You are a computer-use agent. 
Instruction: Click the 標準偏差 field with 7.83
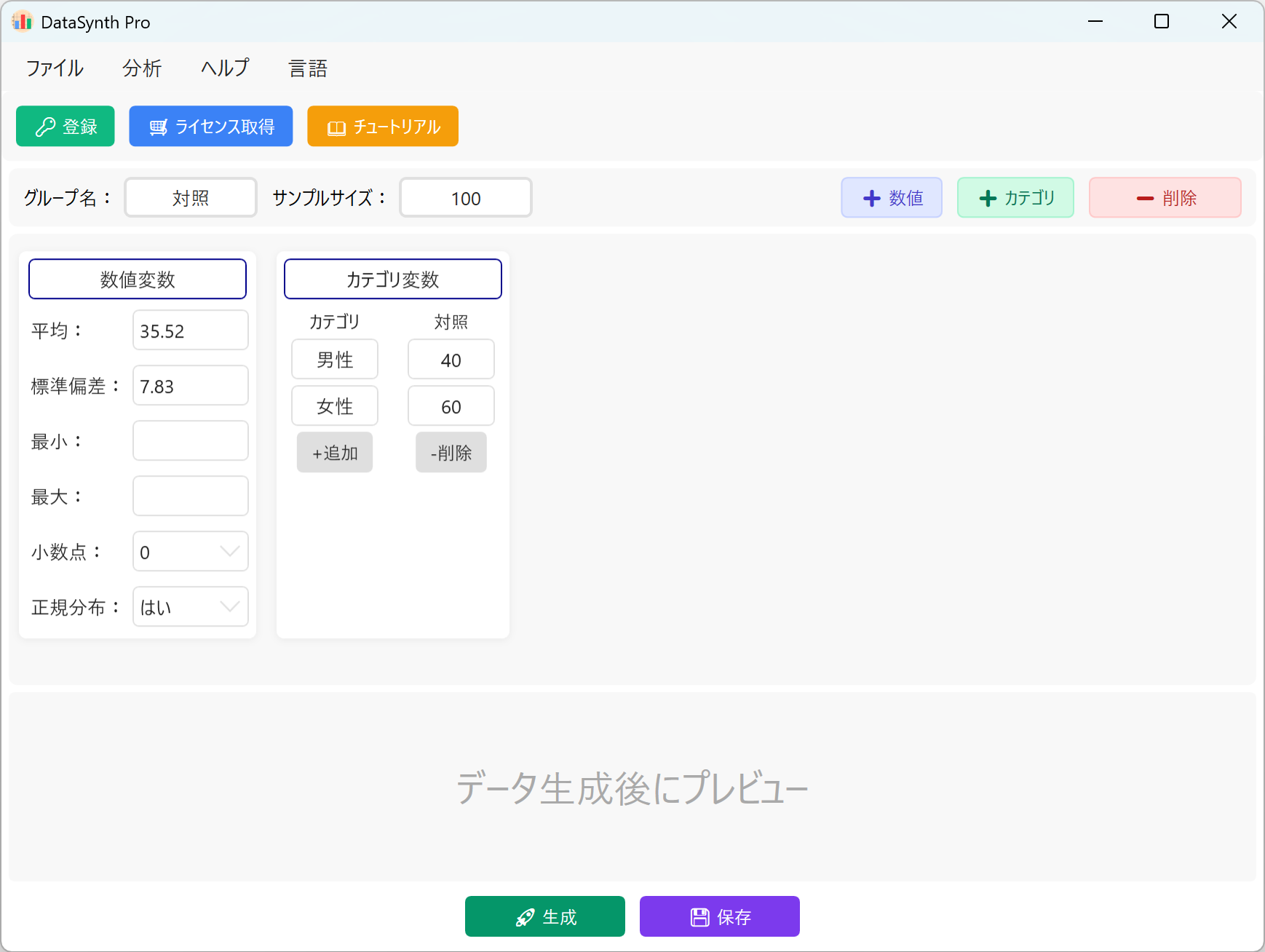191,386
